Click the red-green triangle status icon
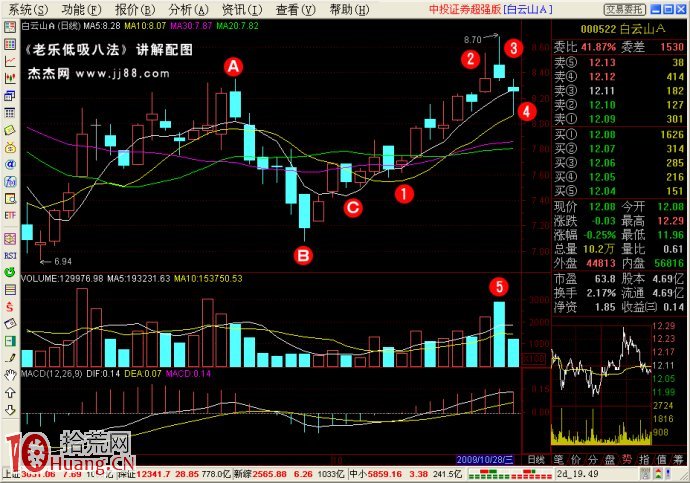Screen dimensions: 690x483 tap(659, 474)
